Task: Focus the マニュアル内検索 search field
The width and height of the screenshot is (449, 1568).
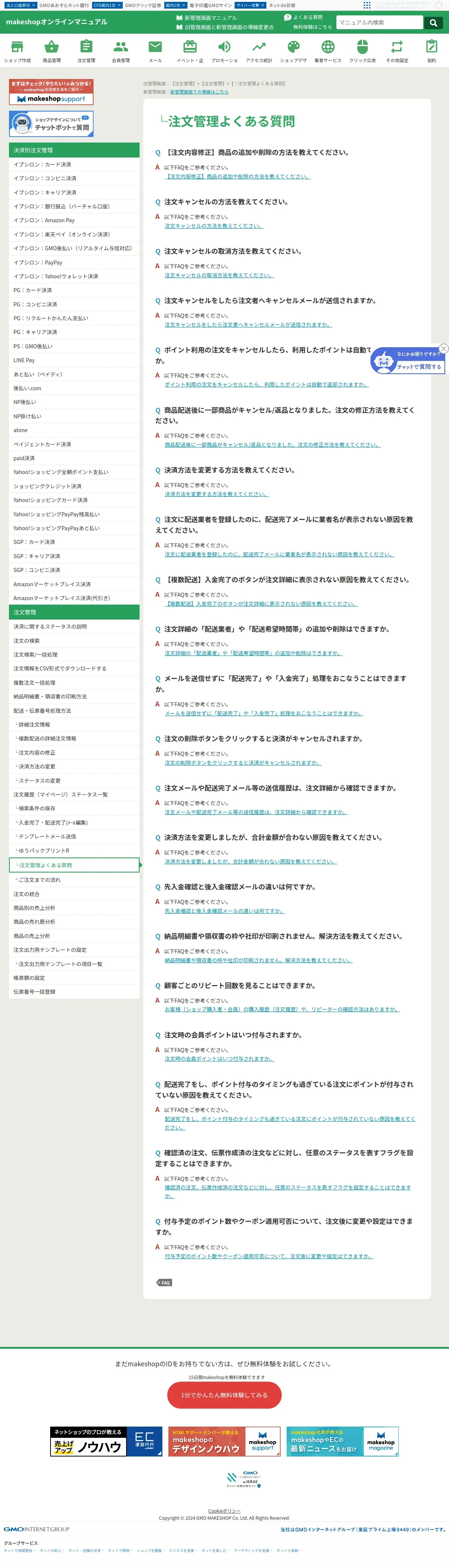Action: pos(380,22)
